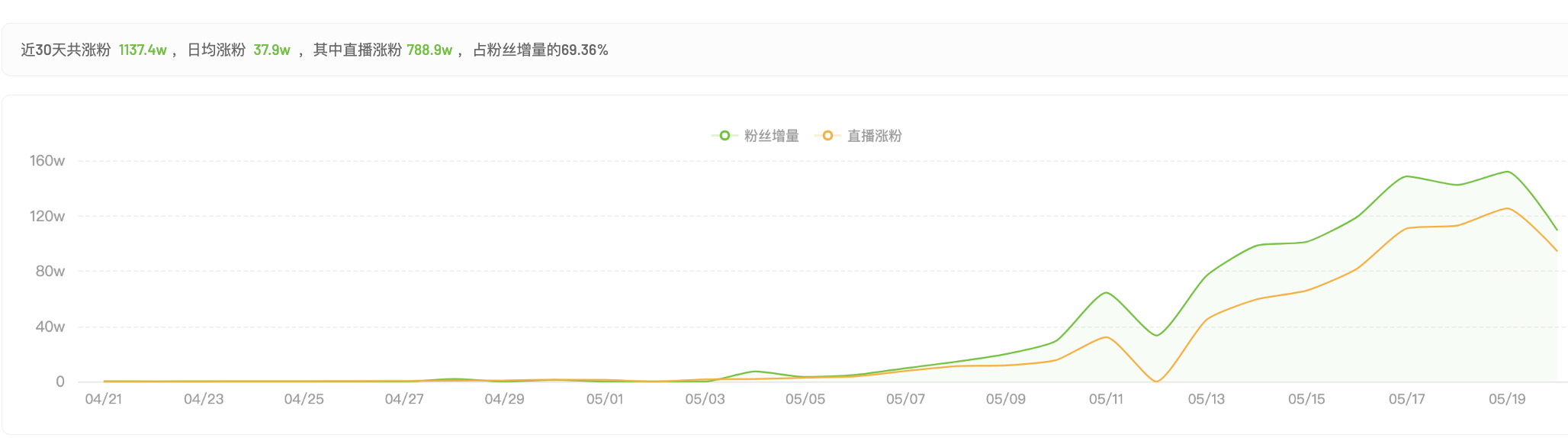This screenshot has height=438, width=1568.
Task: Click the 05/13 date label on axis
Action: (x=1207, y=399)
